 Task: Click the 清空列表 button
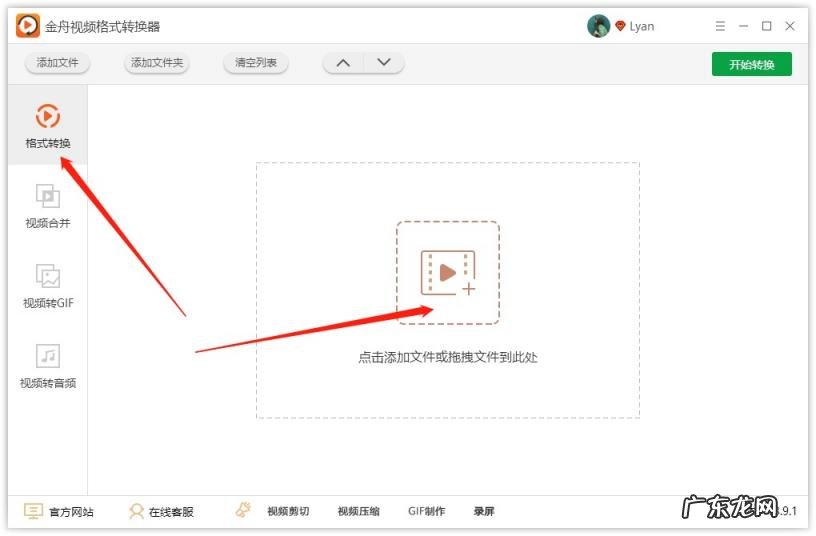pos(256,63)
